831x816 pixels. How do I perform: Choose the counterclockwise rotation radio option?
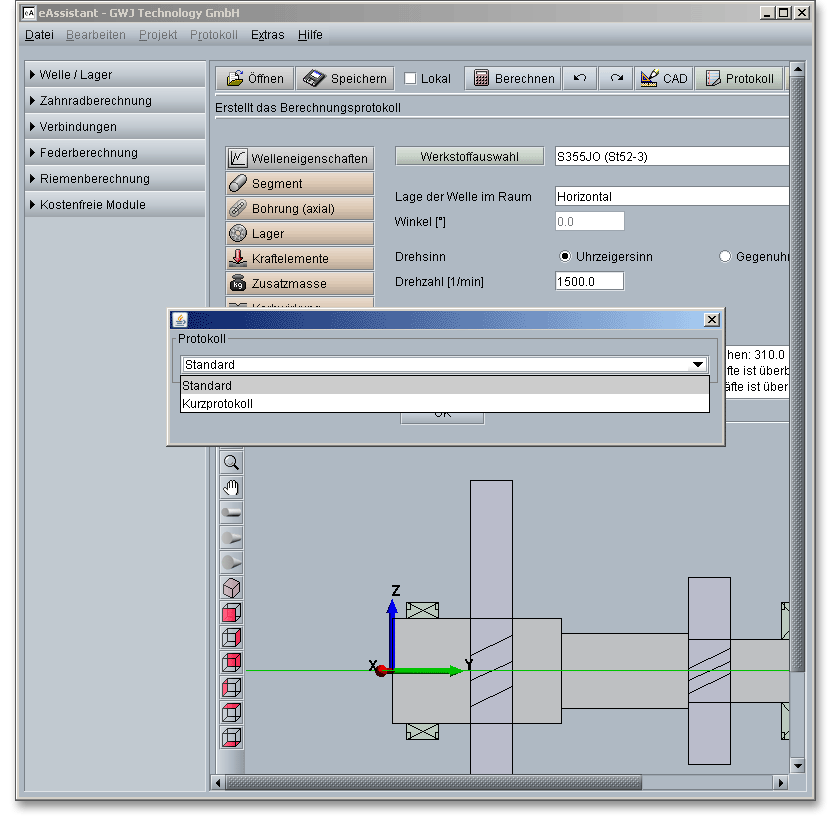point(725,257)
